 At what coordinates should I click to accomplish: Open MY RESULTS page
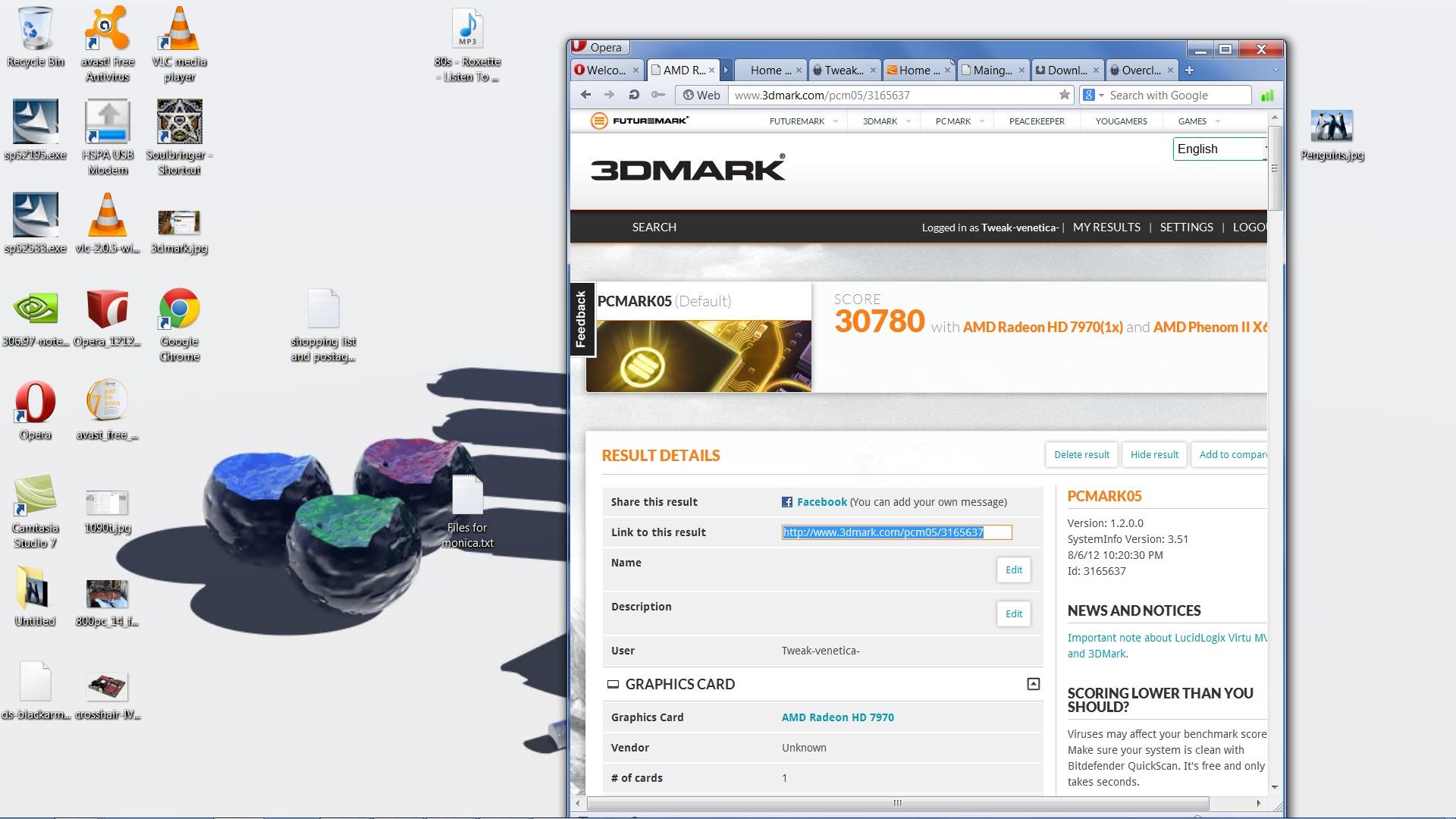tap(1106, 227)
